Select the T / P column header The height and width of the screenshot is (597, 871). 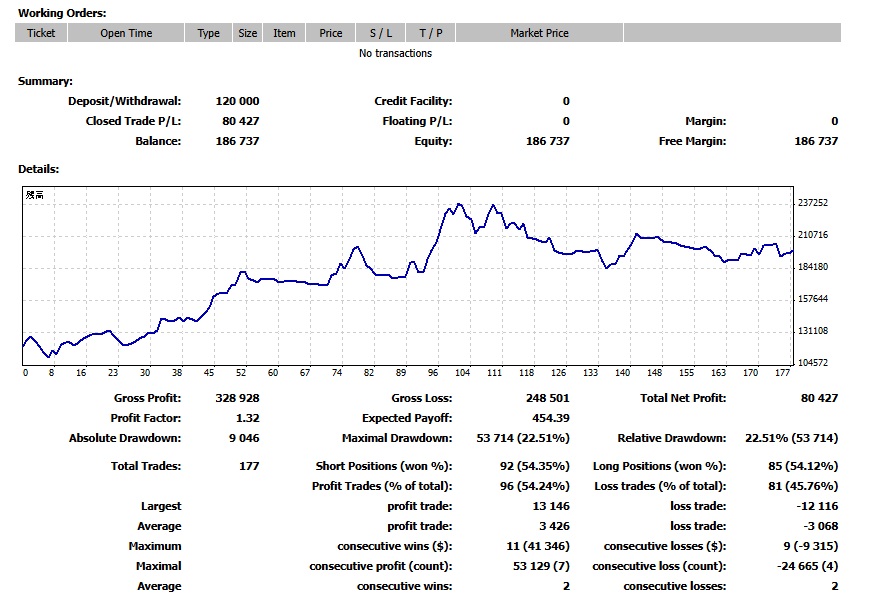point(431,33)
